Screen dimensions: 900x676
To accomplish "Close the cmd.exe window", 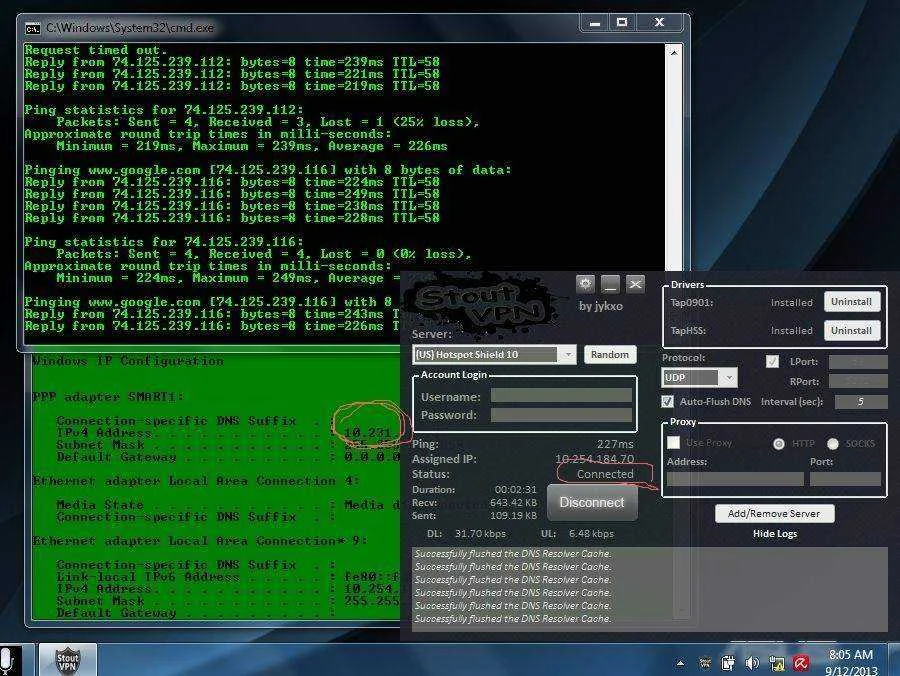I will (x=660, y=23).
